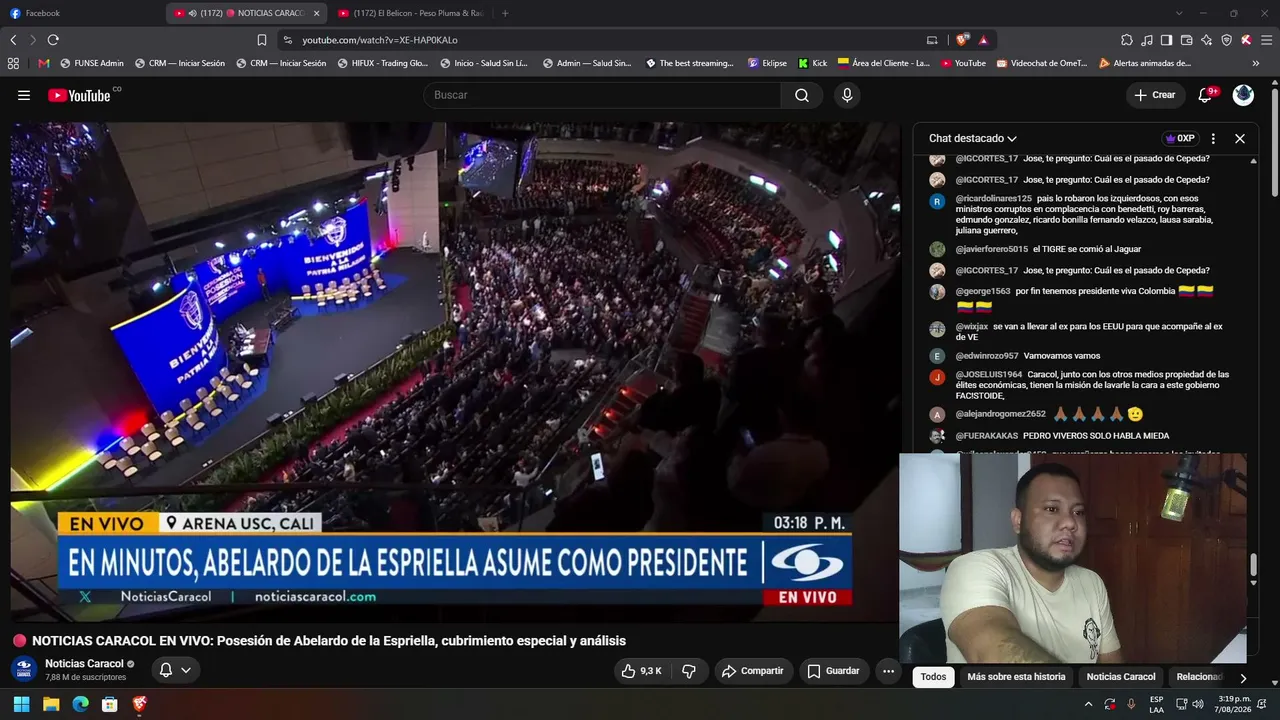The height and width of the screenshot is (720, 1280).
Task: Open a new browser tab
Action: 505,13
